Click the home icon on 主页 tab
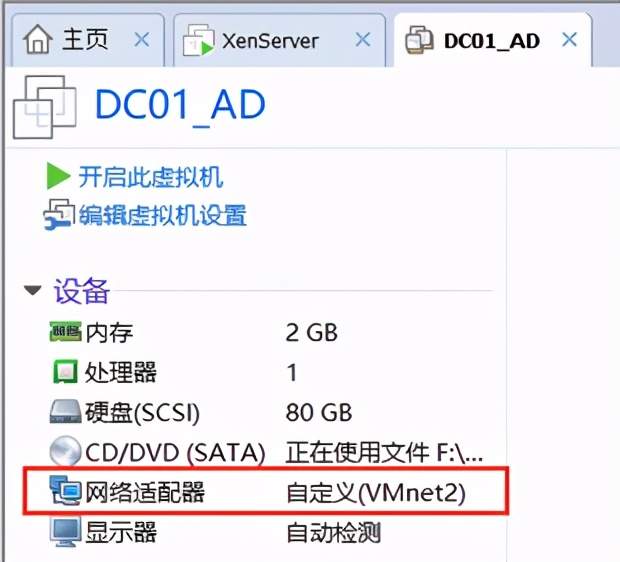Viewport: 620px width, 562px height. point(38,39)
